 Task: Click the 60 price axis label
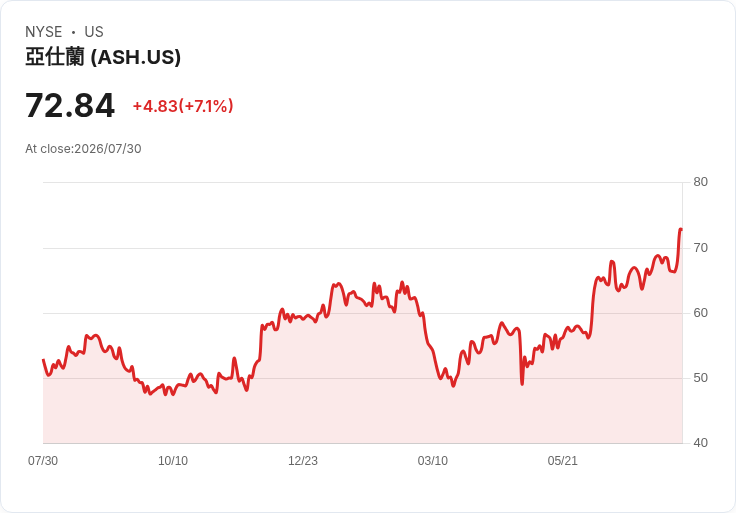coord(701,313)
